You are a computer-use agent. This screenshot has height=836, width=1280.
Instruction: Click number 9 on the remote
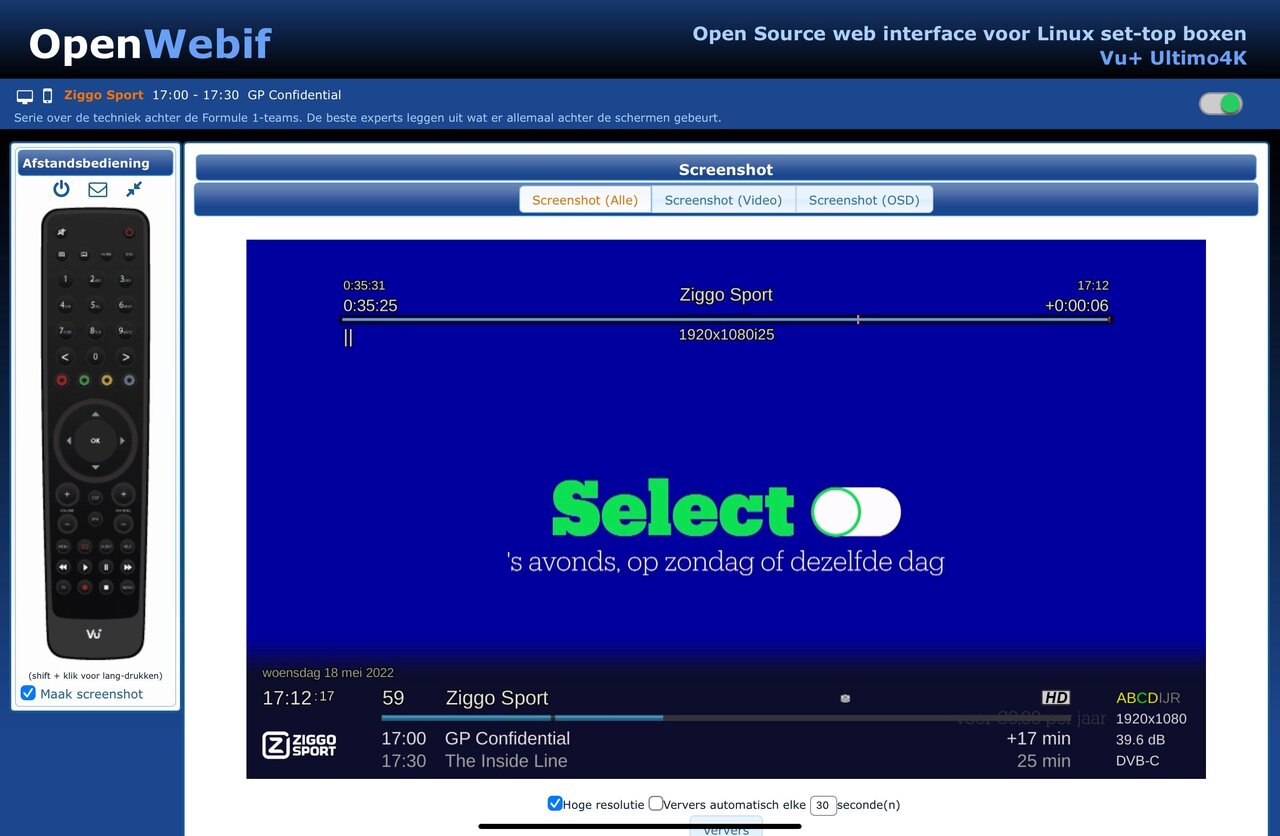point(125,331)
